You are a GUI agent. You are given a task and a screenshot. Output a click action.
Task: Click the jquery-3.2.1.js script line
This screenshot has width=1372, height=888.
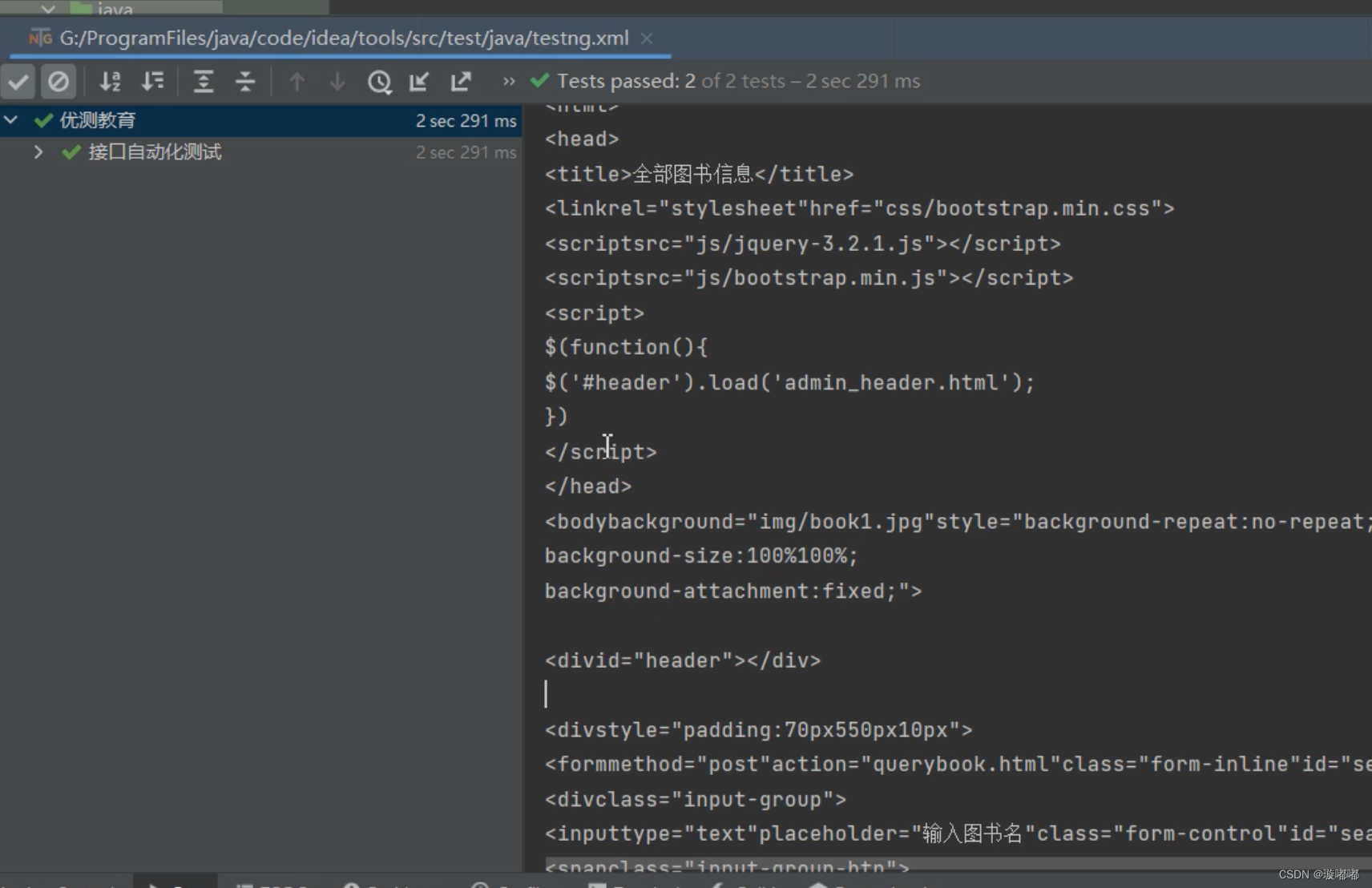pos(802,243)
